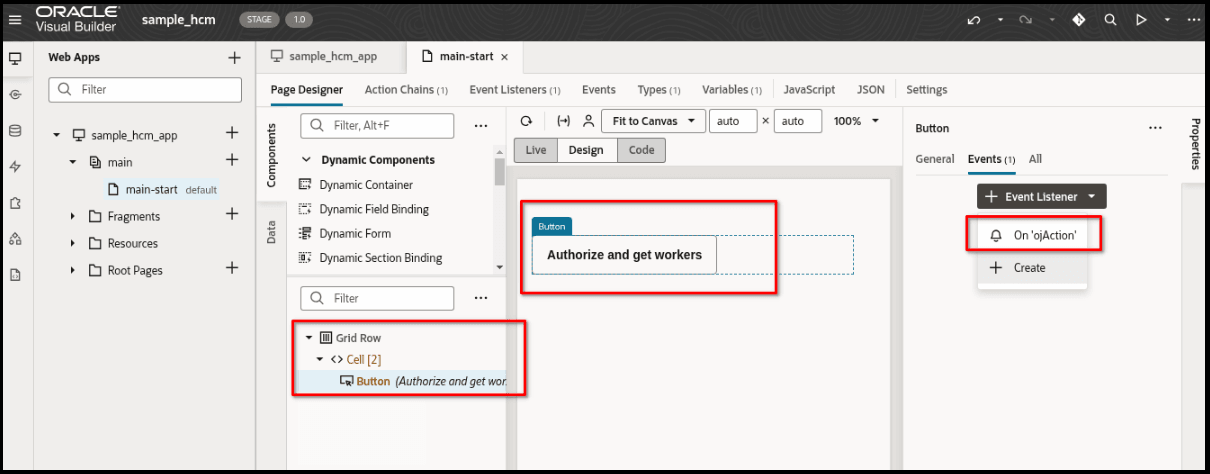Select On 'ojAction' menu option
This screenshot has width=1210, height=474.
(x=1032, y=235)
